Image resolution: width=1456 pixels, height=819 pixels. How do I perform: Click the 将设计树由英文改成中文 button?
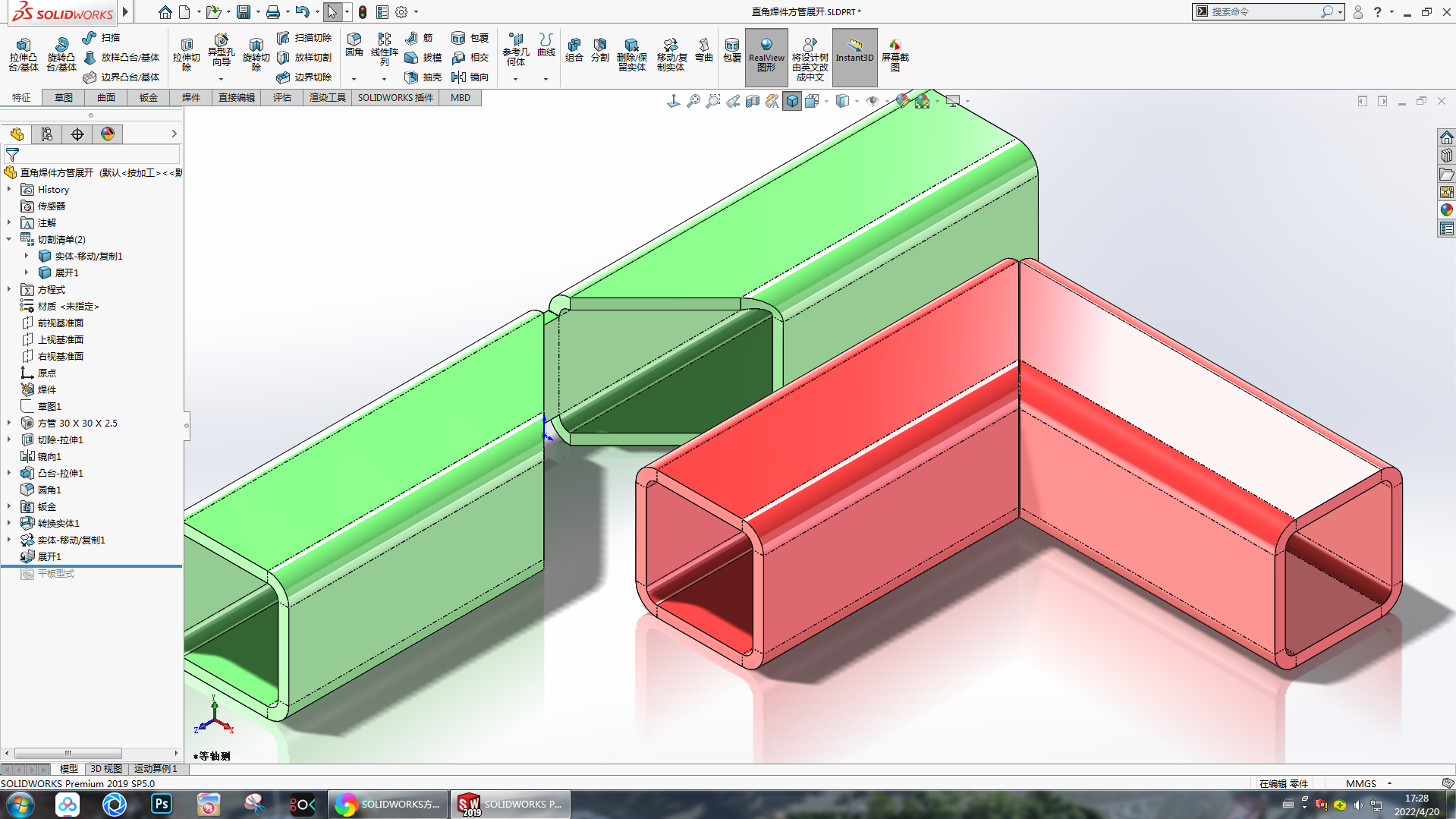[x=810, y=59]
